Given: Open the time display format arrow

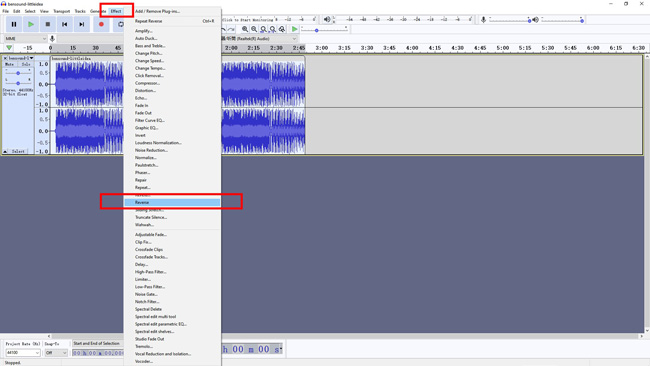Looking at the screenshot, I should pos(281,349).
